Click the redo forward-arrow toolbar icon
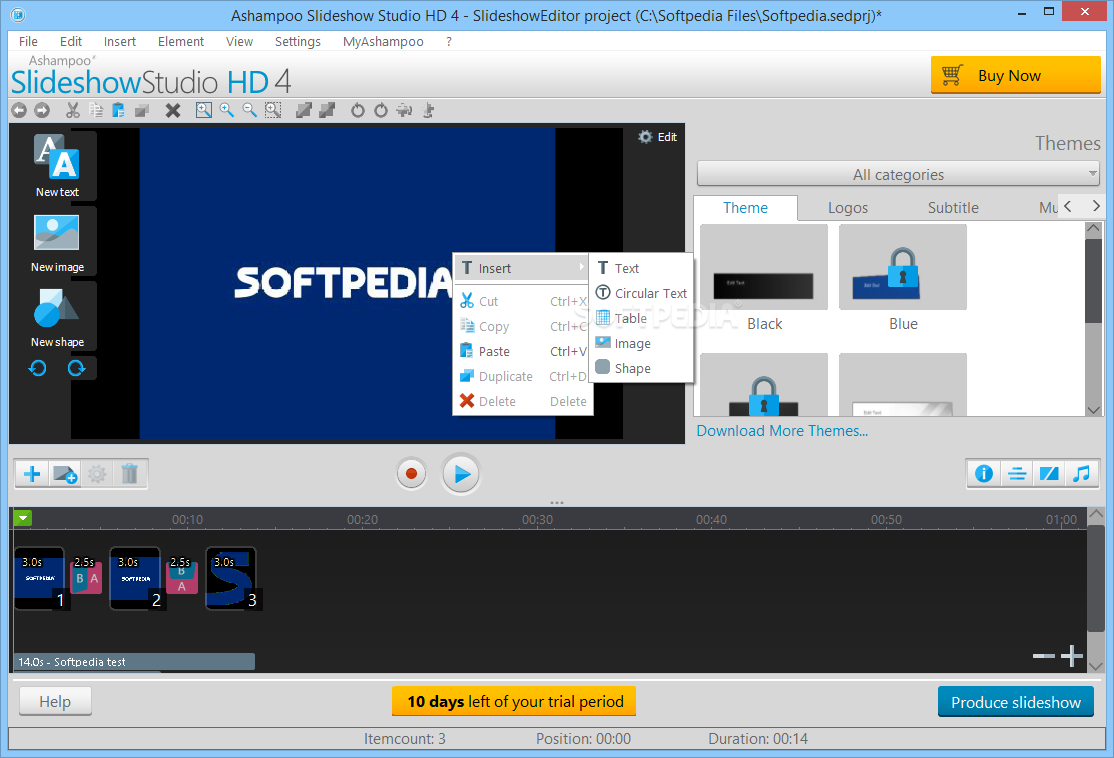This screenshot has height=758, width=1114. tap(42, 110)
